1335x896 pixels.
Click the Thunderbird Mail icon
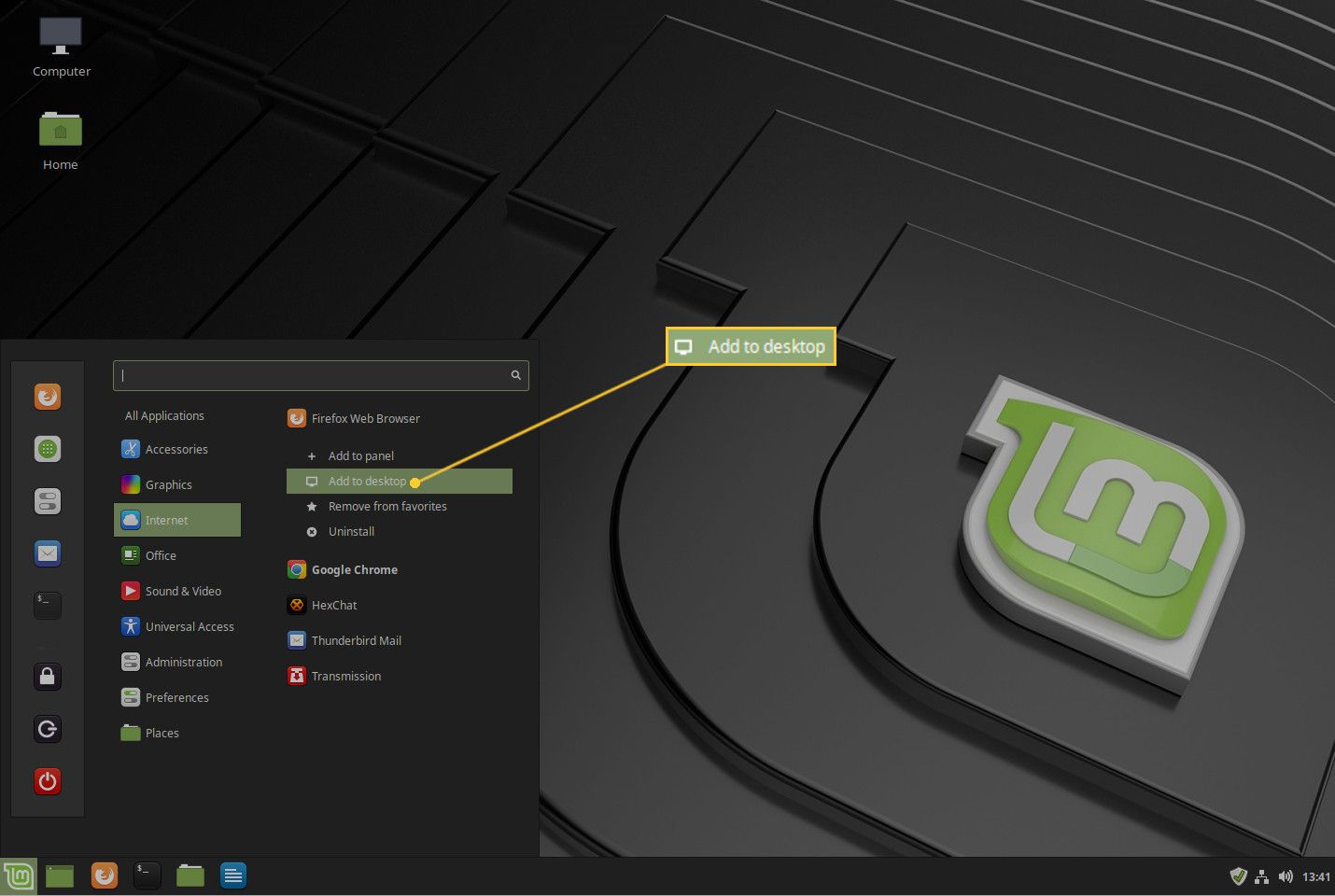[x=297, y=640]
